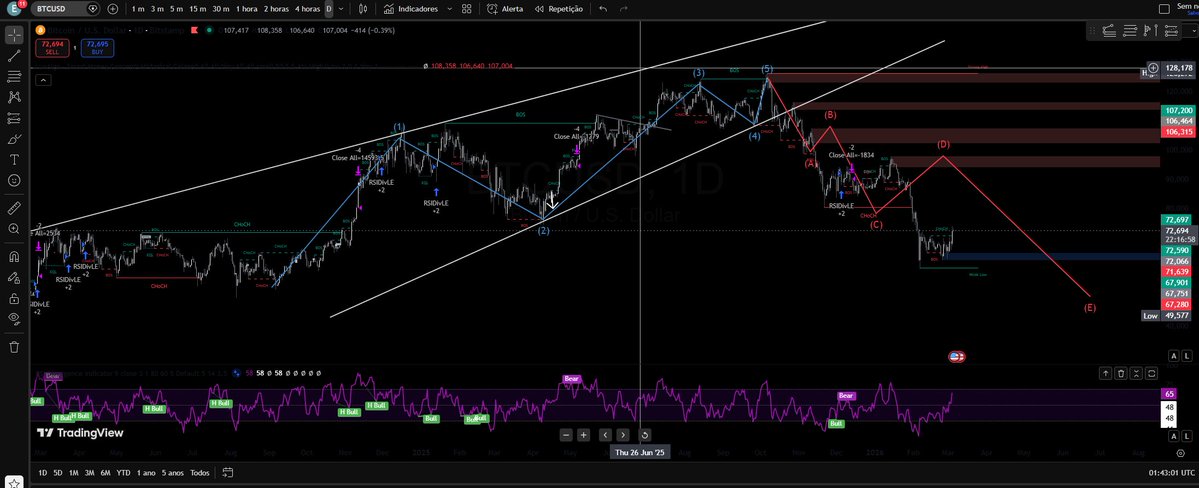Open the Indicadores panel
Viewport: 1199px width, 488px height.
411,8
